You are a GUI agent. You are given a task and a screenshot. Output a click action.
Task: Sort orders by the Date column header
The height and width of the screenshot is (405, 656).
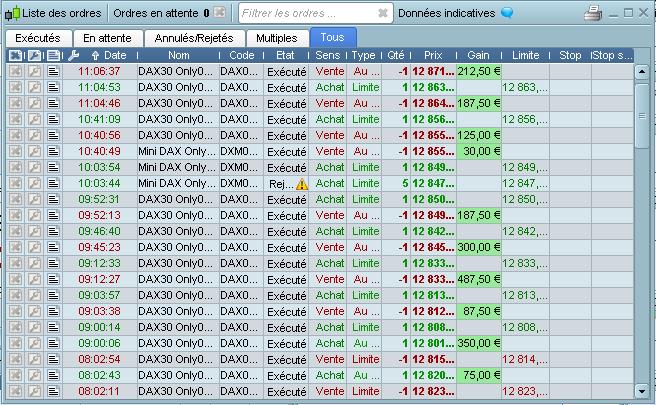(x=115, y=55)
